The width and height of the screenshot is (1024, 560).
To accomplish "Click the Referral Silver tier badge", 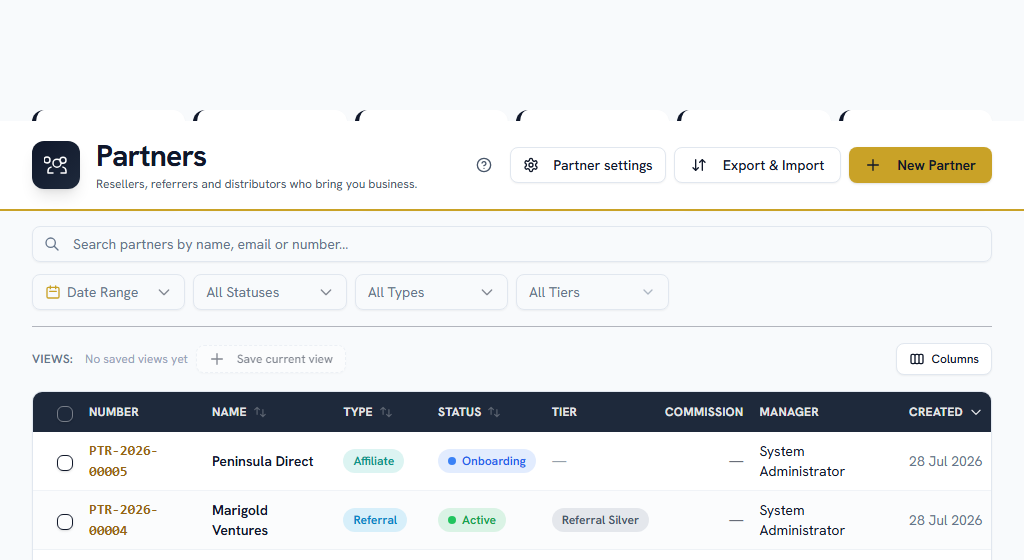I will coord(600,520).
